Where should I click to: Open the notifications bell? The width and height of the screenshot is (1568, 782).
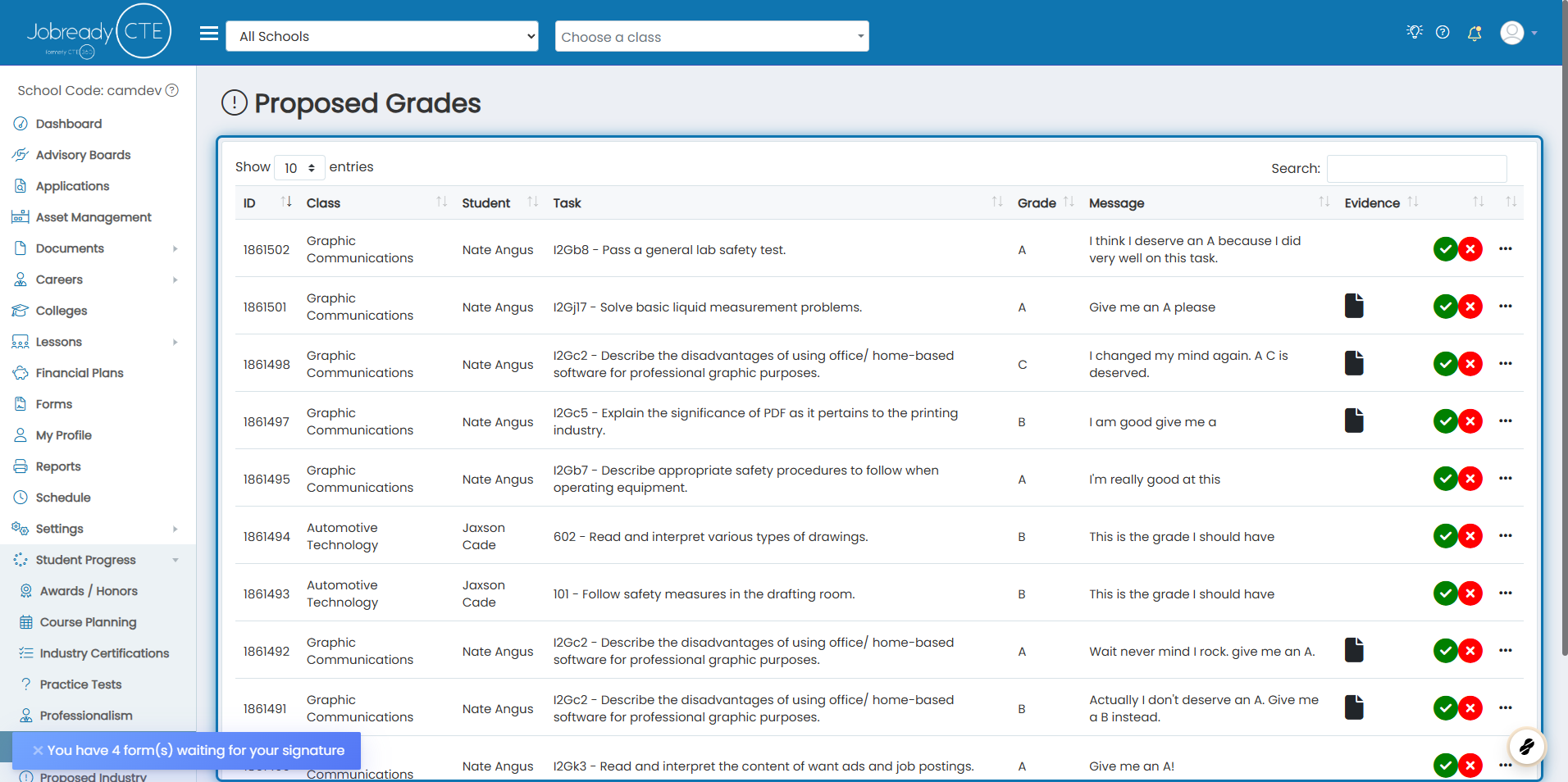tap(1475, 33)
